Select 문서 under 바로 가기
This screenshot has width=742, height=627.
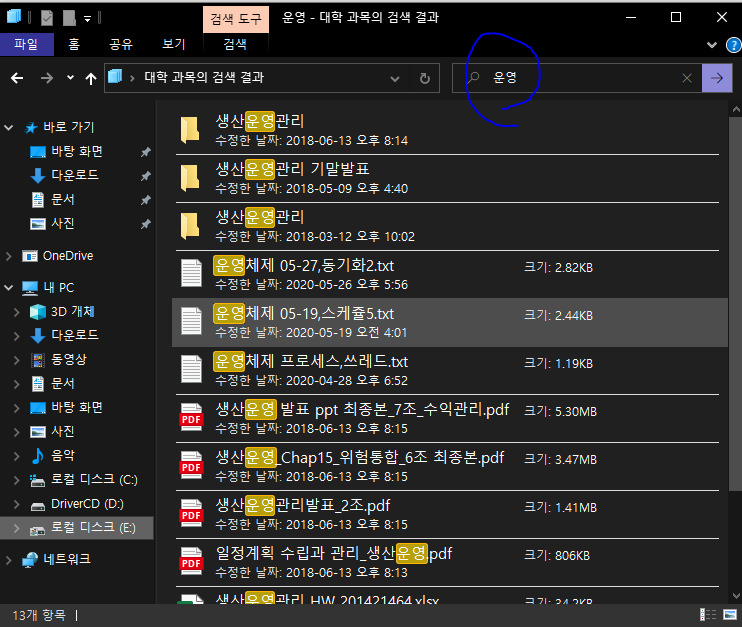(x=62, y=199)
